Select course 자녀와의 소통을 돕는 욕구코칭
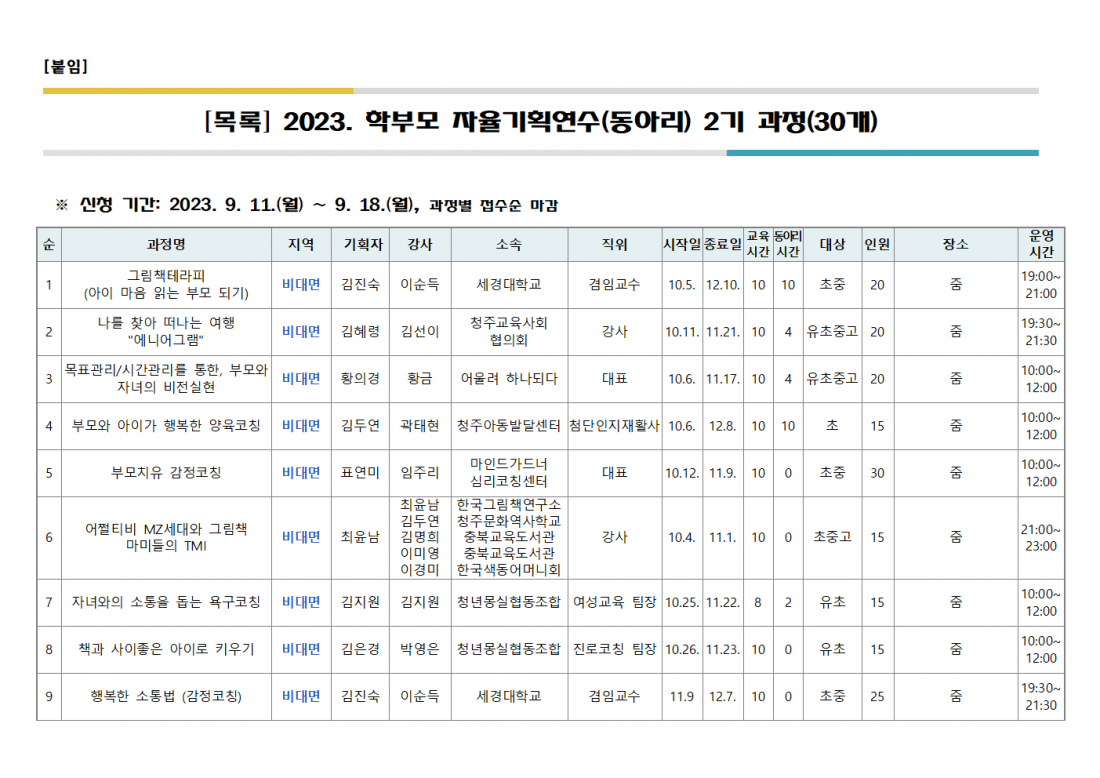 [166, 603]
